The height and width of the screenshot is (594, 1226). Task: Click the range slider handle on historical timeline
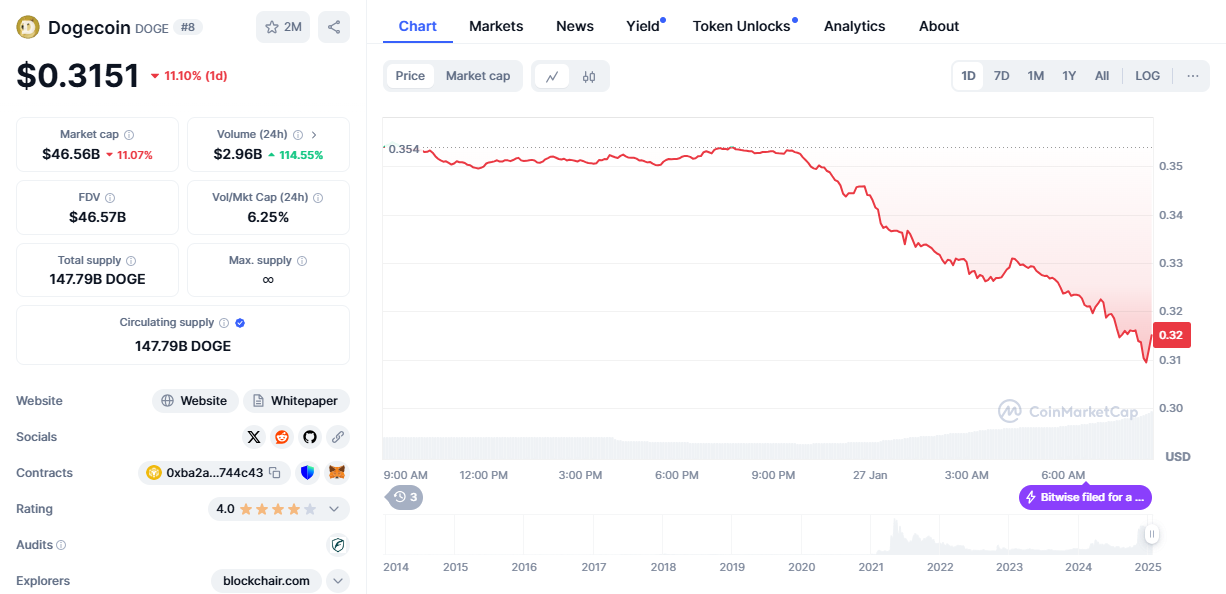coord(1152,534)
